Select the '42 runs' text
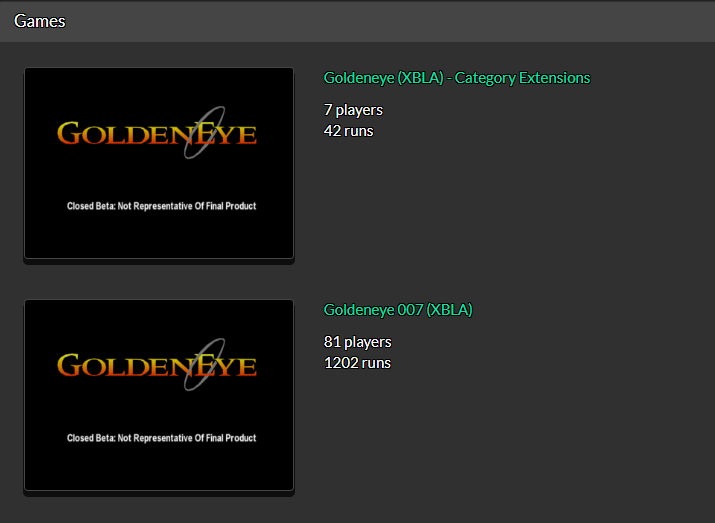715x523 pixels. pyautogui.click(x=349, y=131)
